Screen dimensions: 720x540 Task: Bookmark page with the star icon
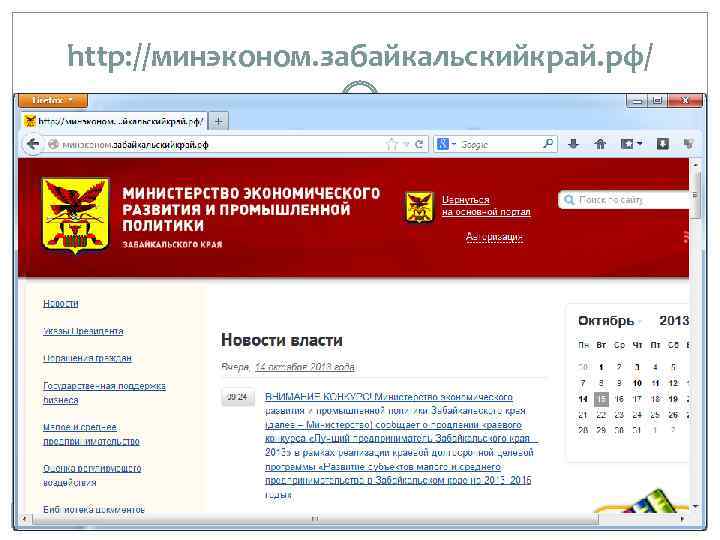pyautogui.click(x=392, y=145)
